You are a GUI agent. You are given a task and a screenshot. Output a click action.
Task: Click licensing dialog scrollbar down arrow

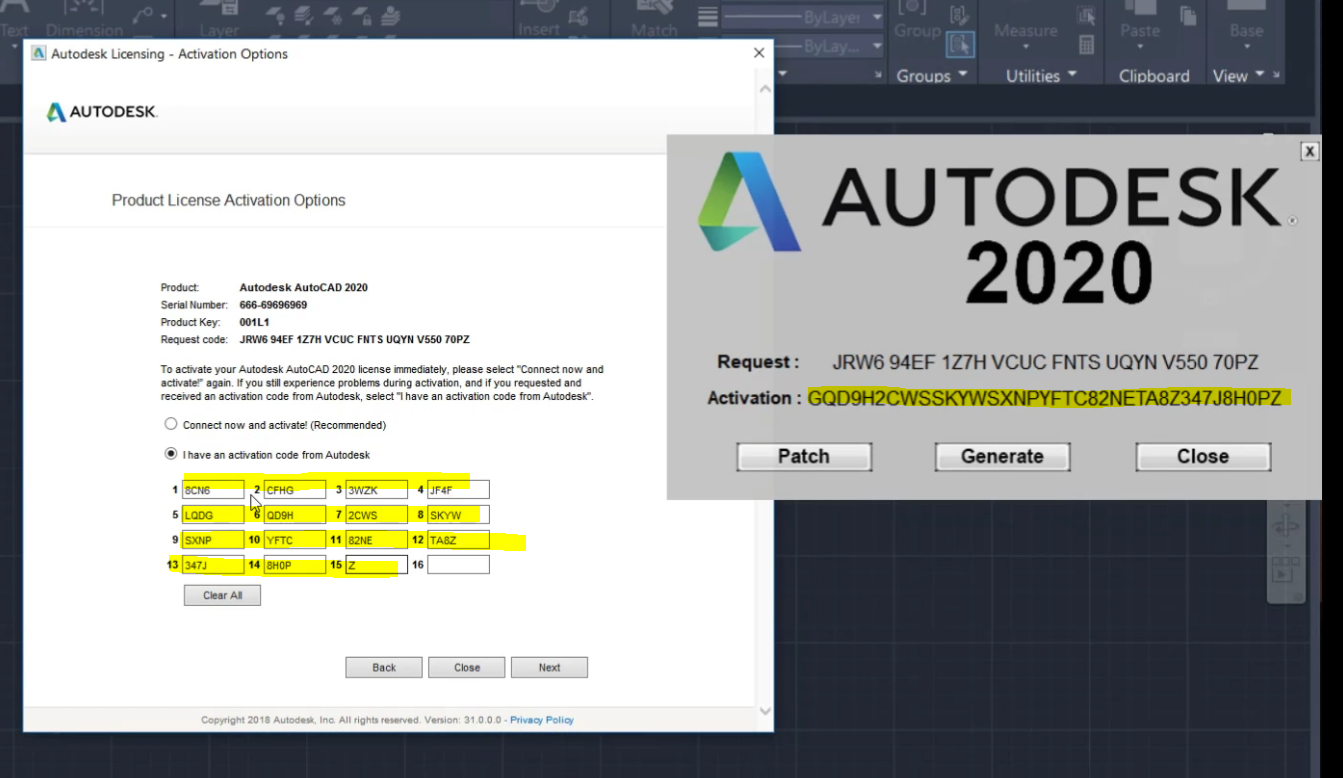(766, 711)
